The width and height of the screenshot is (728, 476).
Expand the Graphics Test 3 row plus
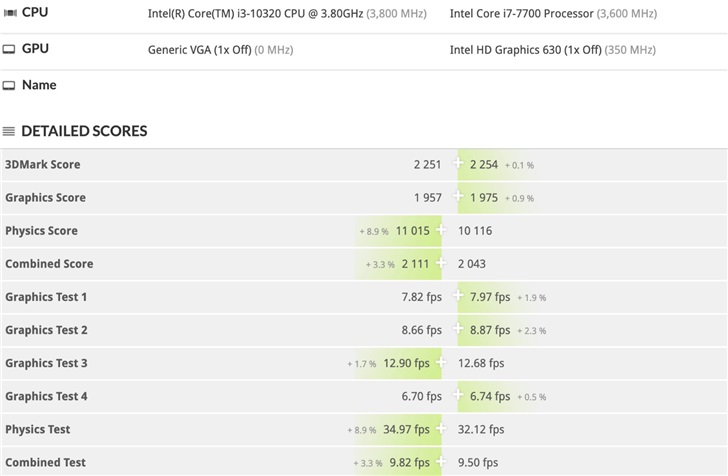tap(441, 363)
